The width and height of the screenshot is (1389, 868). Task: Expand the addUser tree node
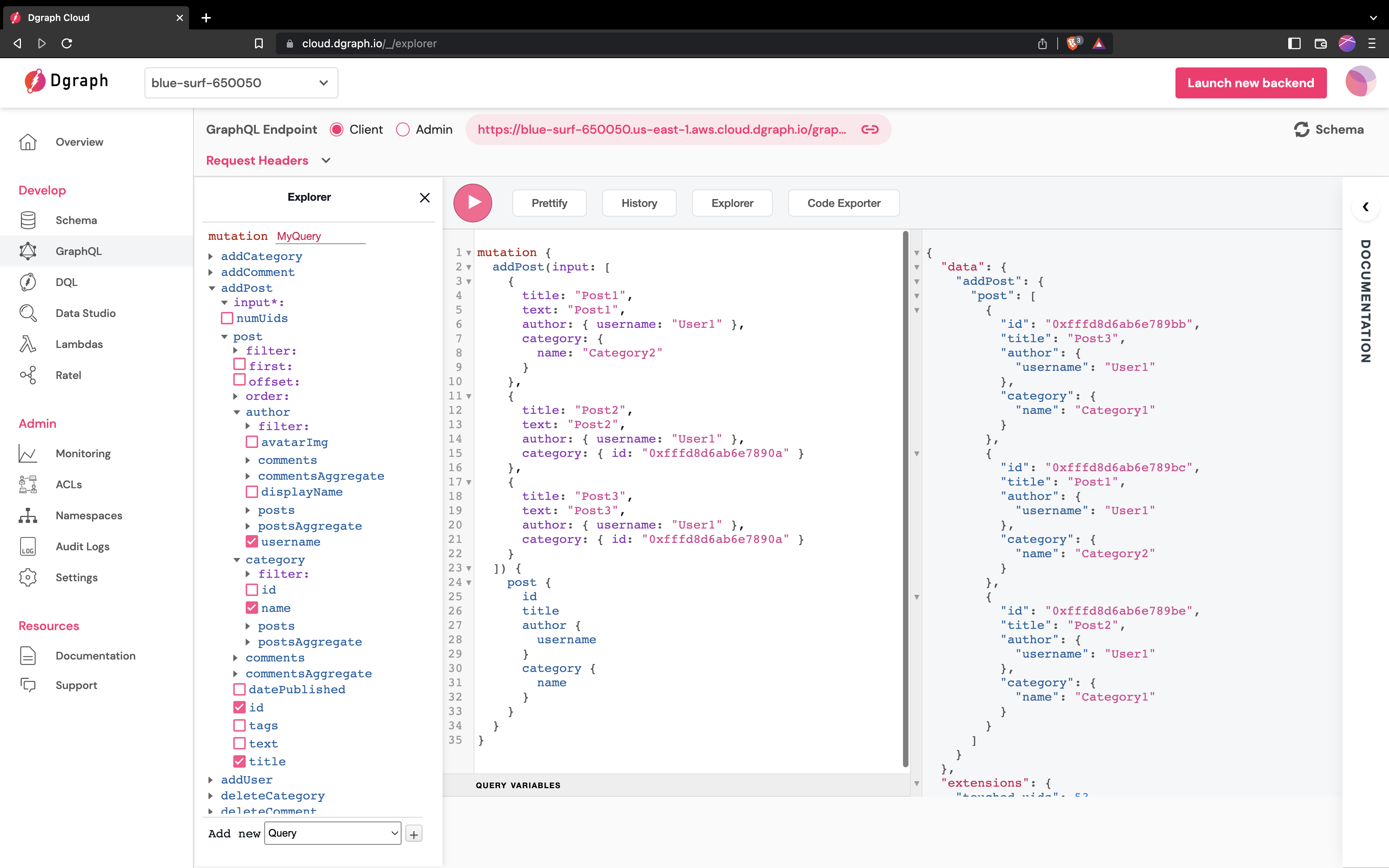tap(211, 780)
